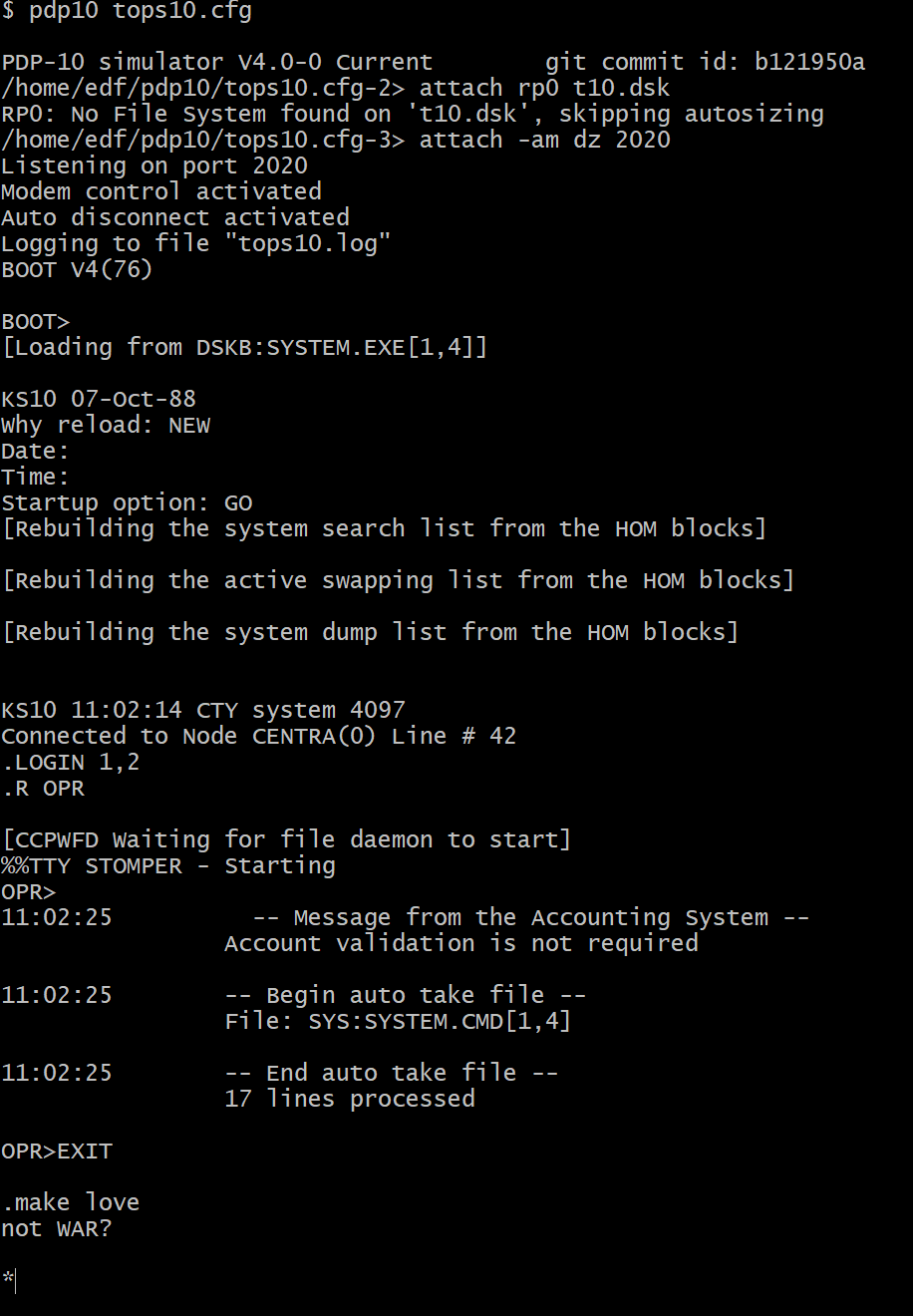
Task: Click the "BOOT>" prompt
Action: point(36,322)
